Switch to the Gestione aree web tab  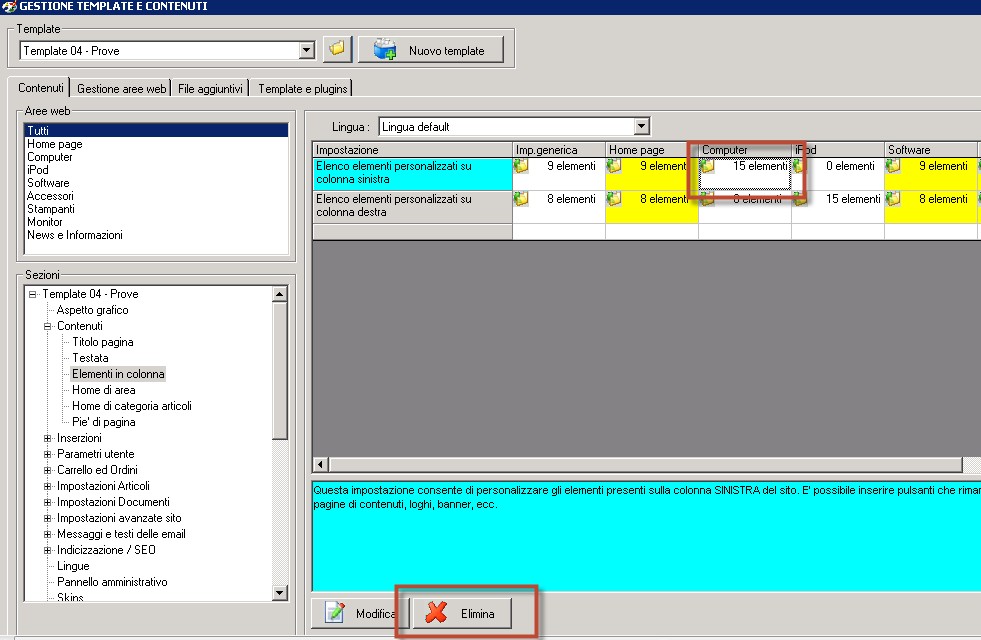point(121,89)
